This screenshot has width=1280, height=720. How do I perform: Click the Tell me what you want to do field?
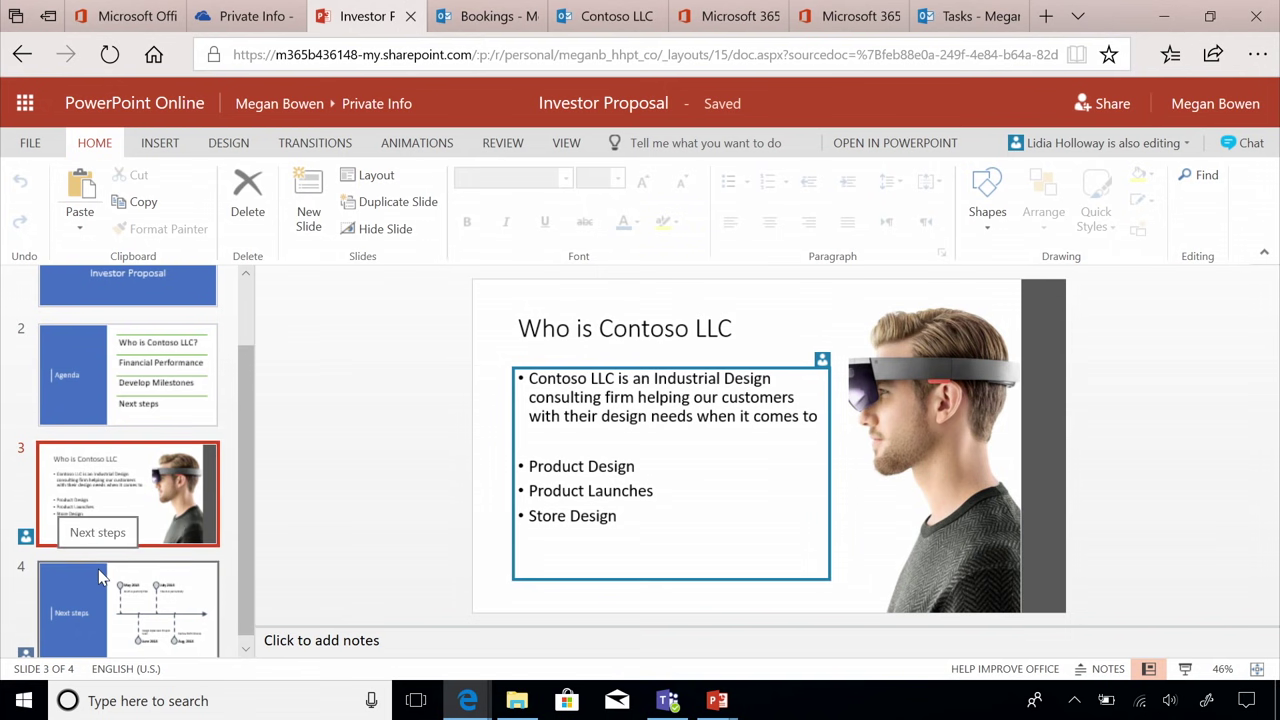tap(705, 143)
